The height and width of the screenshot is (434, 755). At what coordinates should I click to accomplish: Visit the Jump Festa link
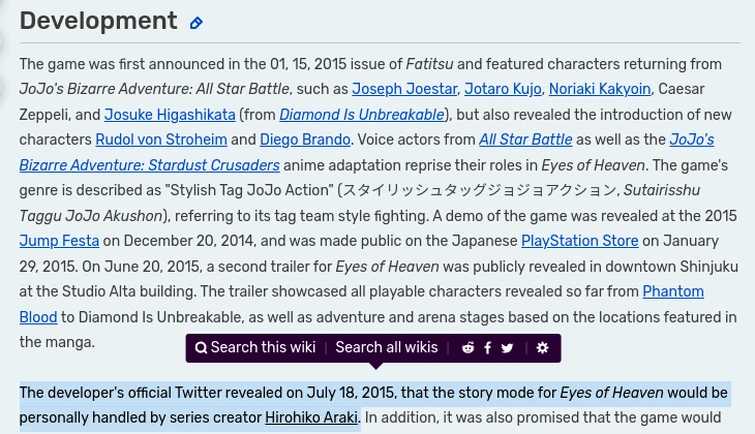(x=59, y=241)
